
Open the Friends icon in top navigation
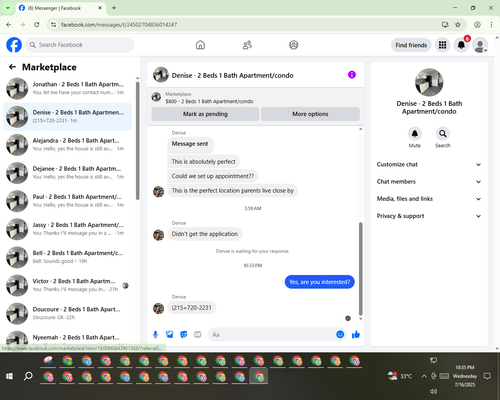click(247, 45)
